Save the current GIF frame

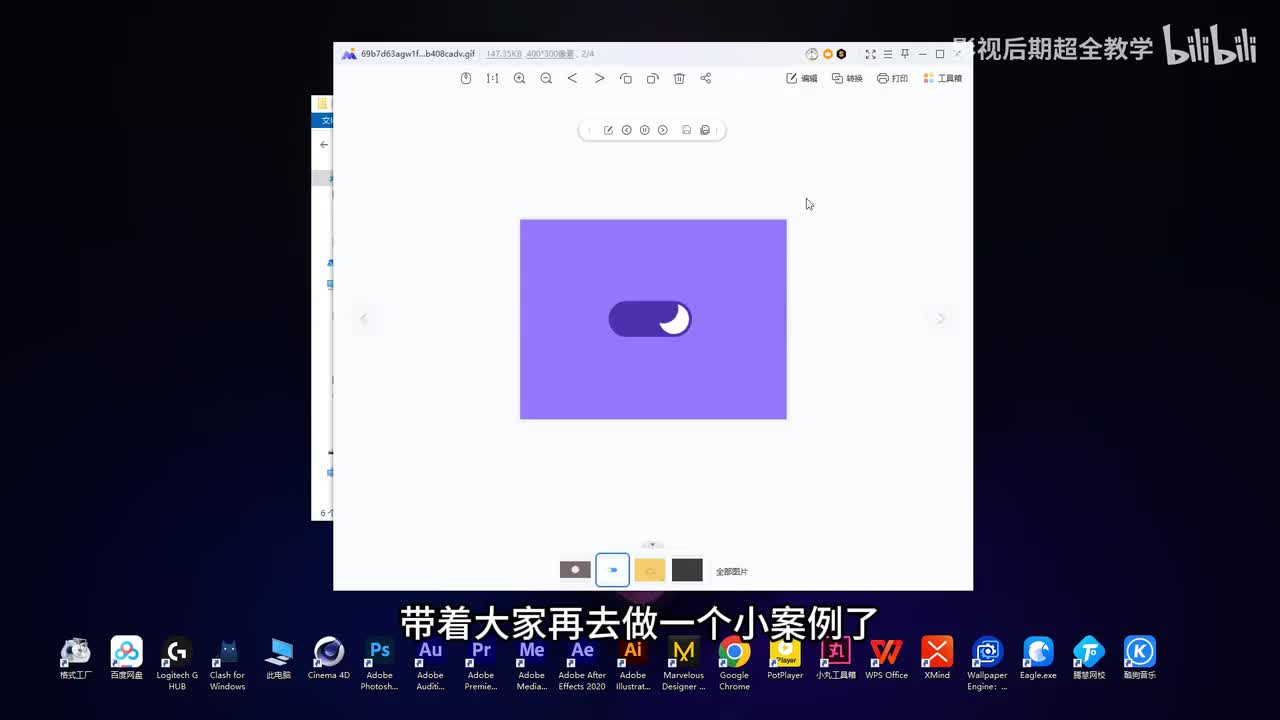point(686,130)
